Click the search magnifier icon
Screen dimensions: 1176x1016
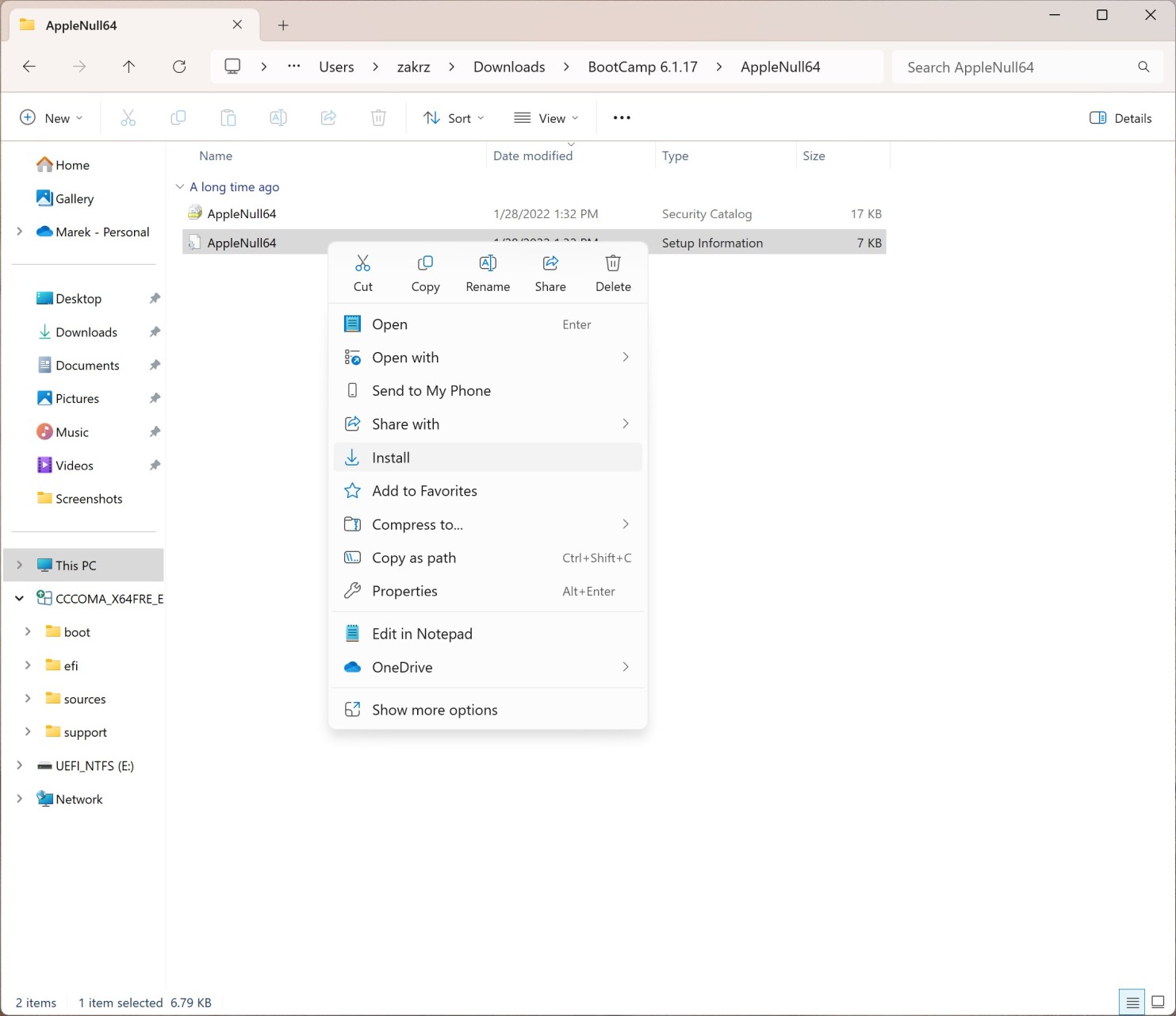pyautogui.click(x=1143, y=67)
